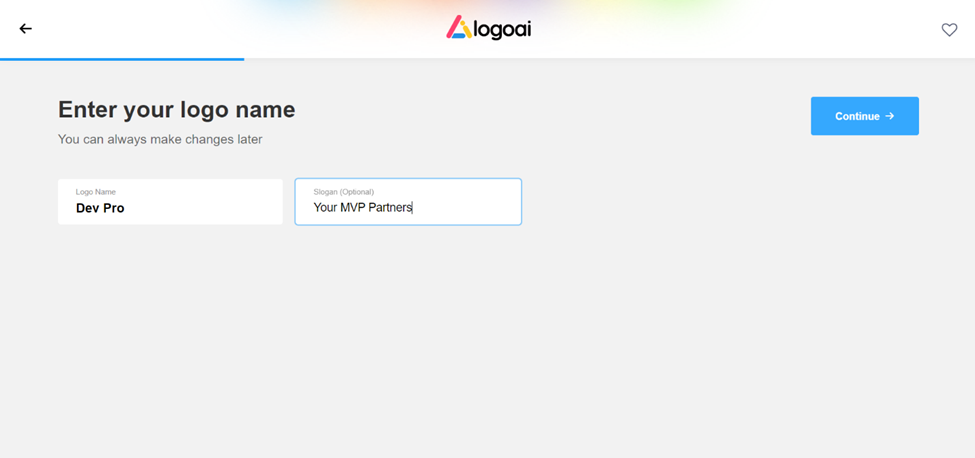
Task: Click the empty gray page area below the fields
Action: 488,342
